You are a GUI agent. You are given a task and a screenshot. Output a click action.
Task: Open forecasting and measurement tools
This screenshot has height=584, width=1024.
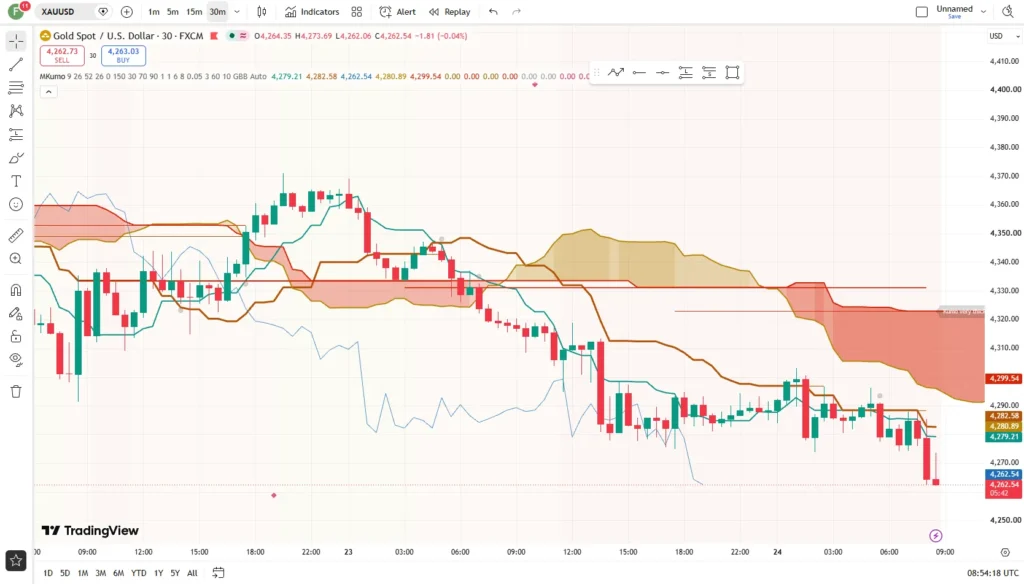tap(16, 135)
